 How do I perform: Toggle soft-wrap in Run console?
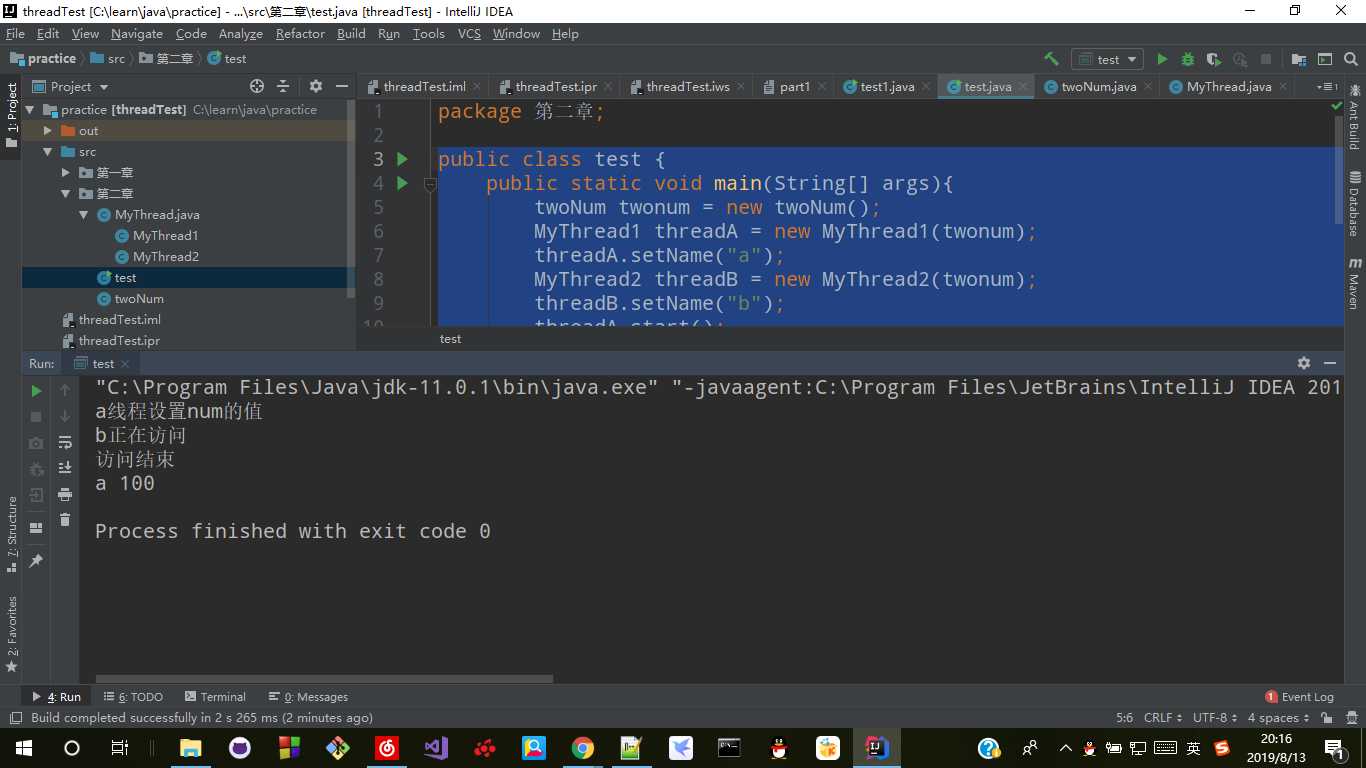pos(65,442)
